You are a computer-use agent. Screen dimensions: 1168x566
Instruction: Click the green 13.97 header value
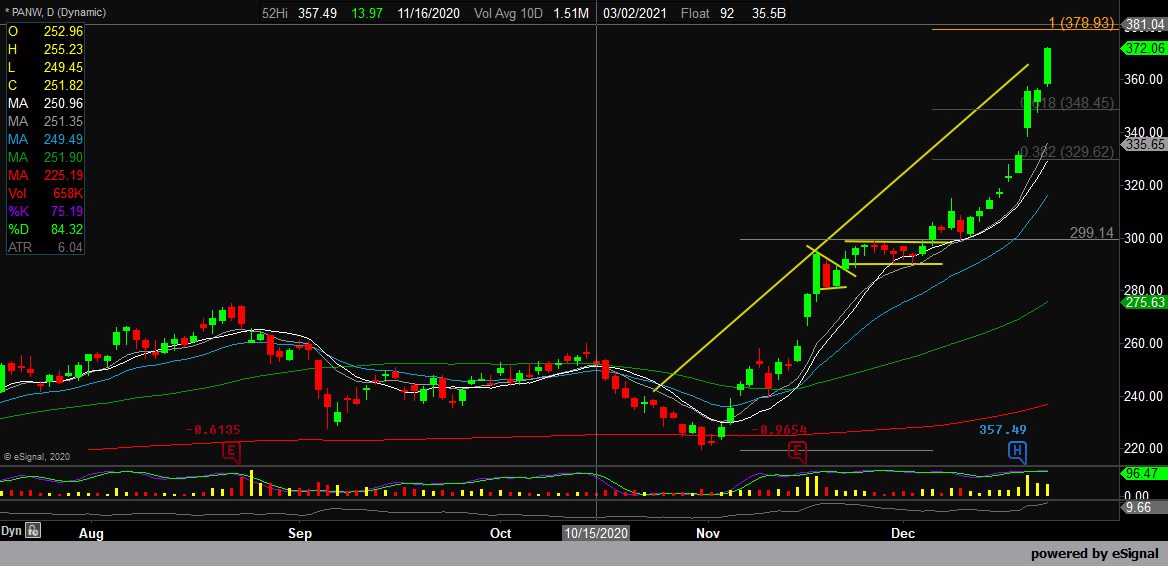point(365,13)
